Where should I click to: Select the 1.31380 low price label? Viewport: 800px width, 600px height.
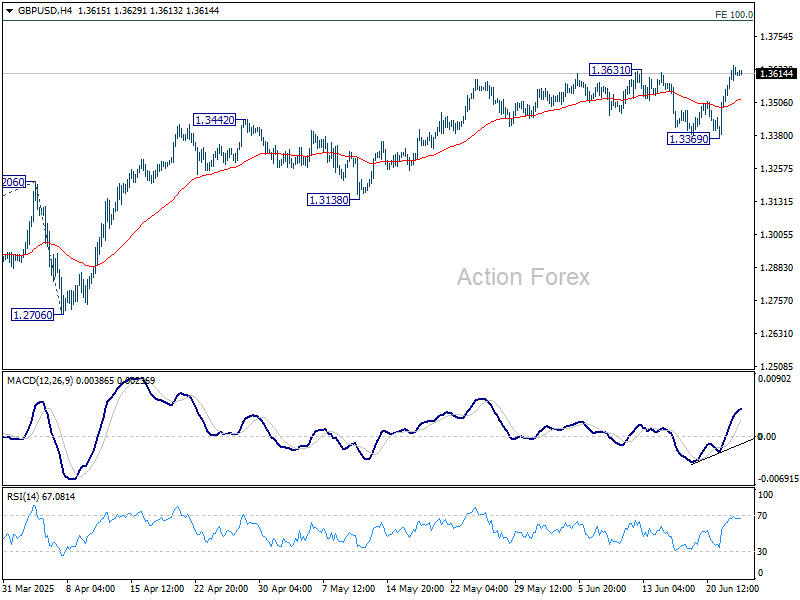coord(329,200)
